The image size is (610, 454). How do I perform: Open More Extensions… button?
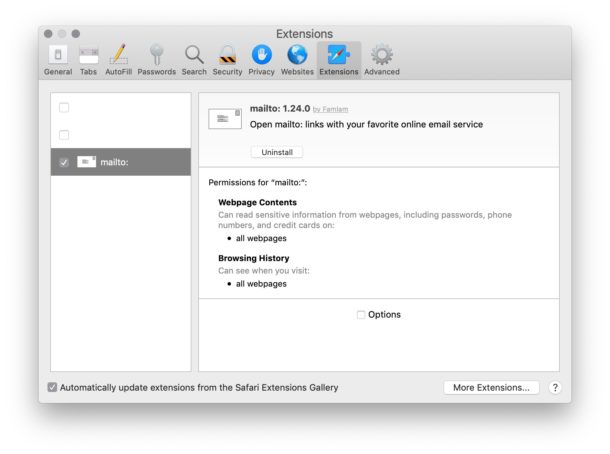[491, 387]
